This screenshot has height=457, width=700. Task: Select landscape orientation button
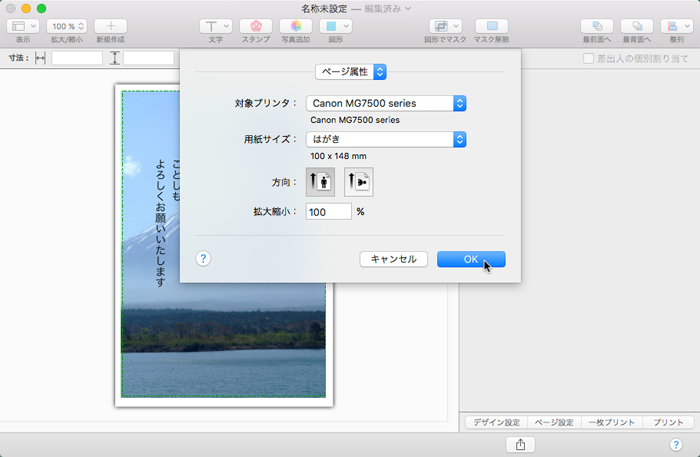(x=358, y=182)
